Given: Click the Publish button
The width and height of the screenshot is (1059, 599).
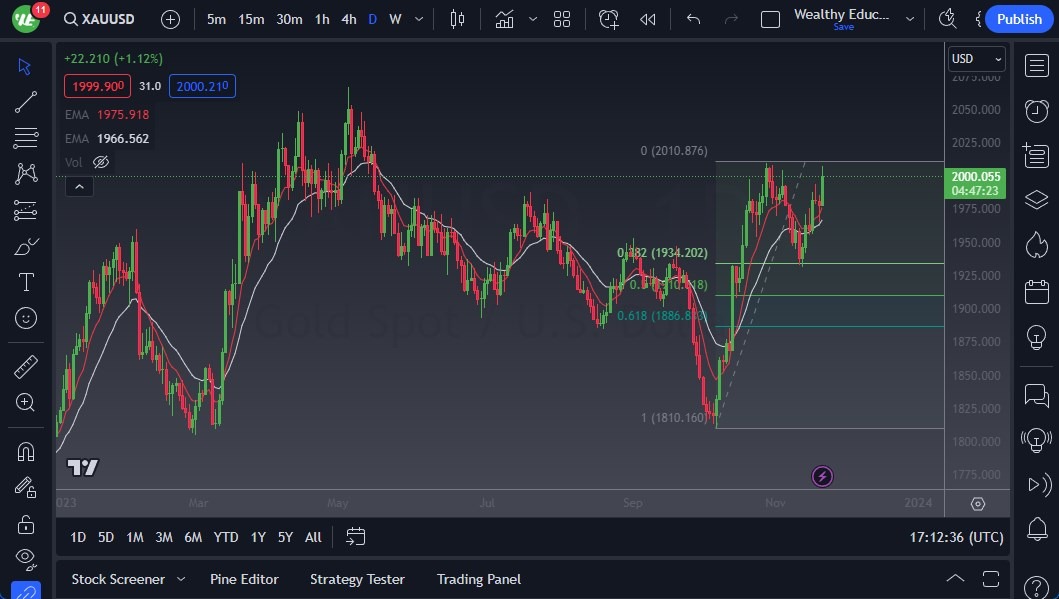Looking at the screenshot, I should click(x=1019, y=19).
